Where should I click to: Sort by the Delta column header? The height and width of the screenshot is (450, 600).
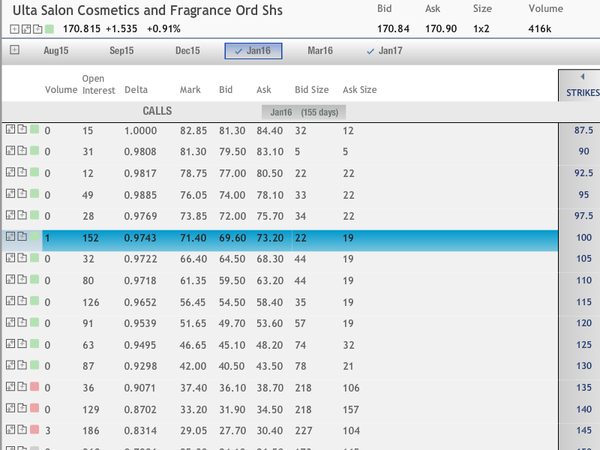point(136,90)
